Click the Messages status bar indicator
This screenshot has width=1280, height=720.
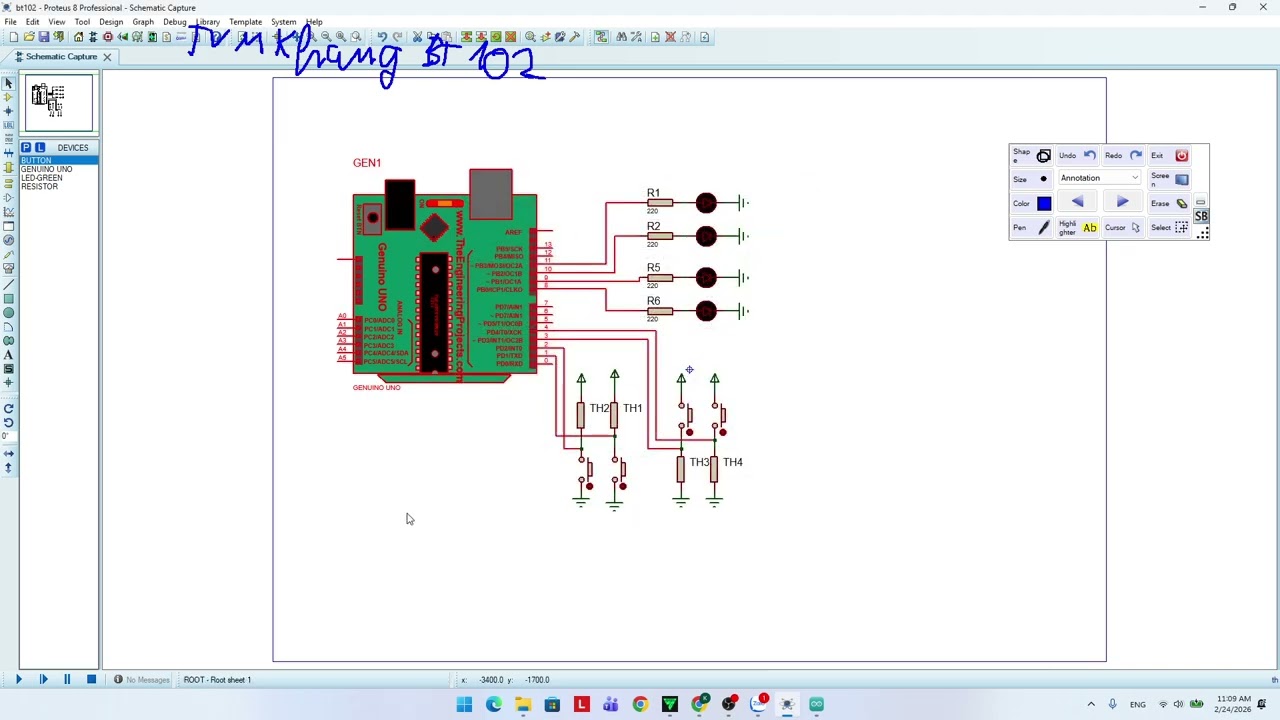point(142,680)
